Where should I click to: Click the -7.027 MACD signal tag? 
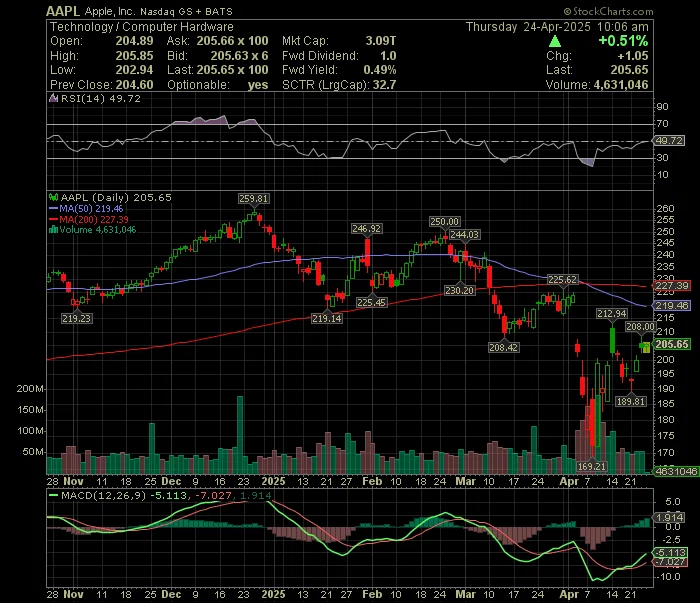[669, 562]
